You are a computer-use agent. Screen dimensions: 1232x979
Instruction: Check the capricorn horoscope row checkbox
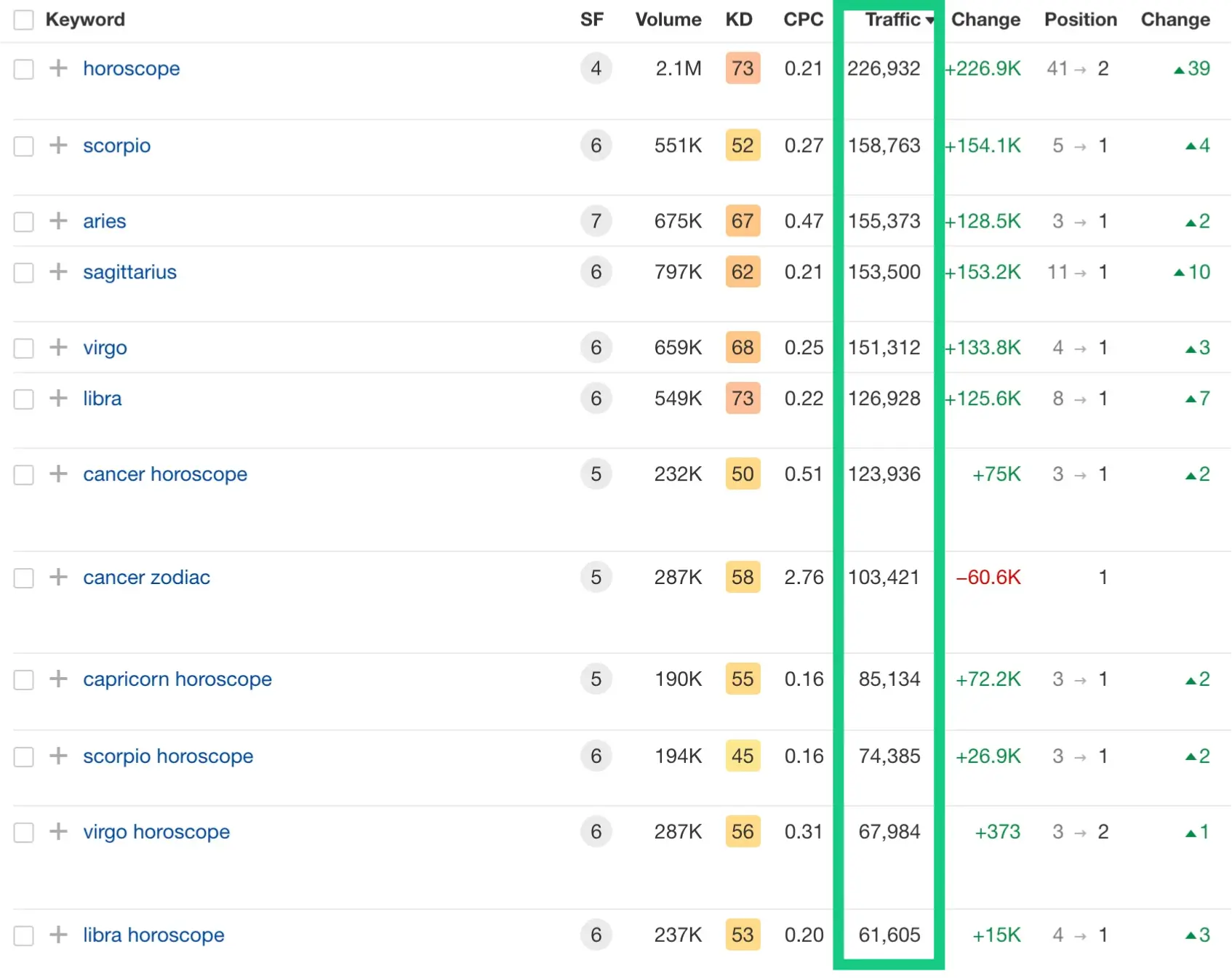coord(24,680)
